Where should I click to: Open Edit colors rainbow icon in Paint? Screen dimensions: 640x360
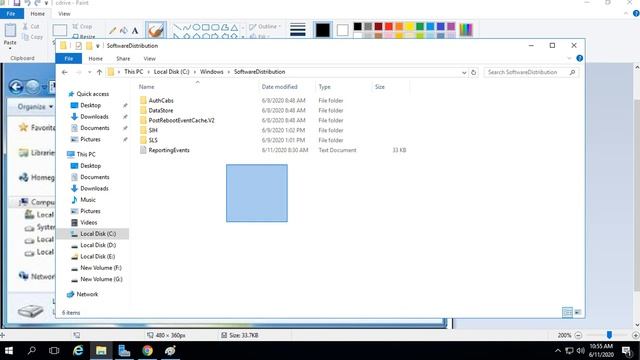point(465,30)
